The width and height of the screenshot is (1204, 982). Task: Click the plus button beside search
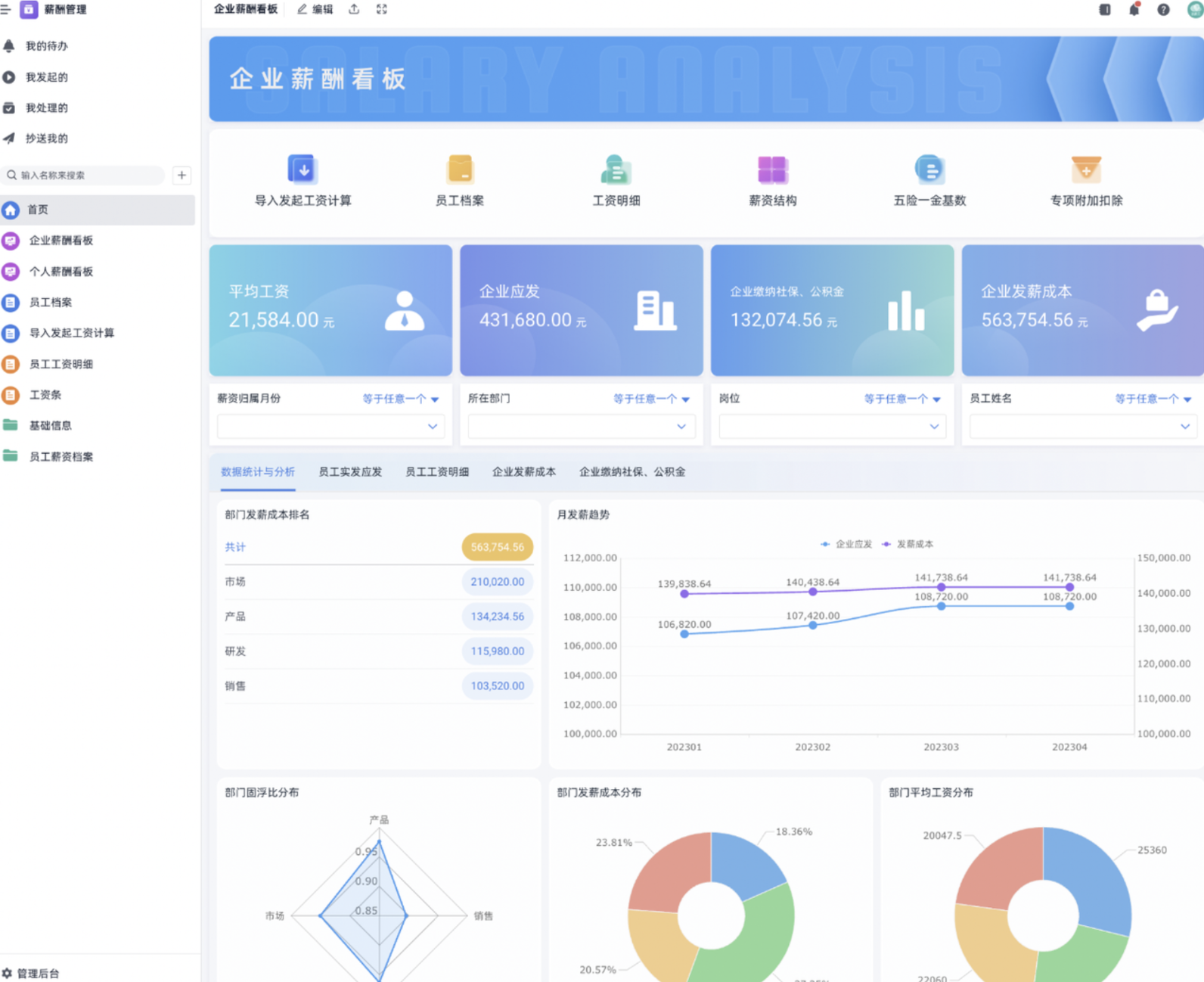click(182, 176)
